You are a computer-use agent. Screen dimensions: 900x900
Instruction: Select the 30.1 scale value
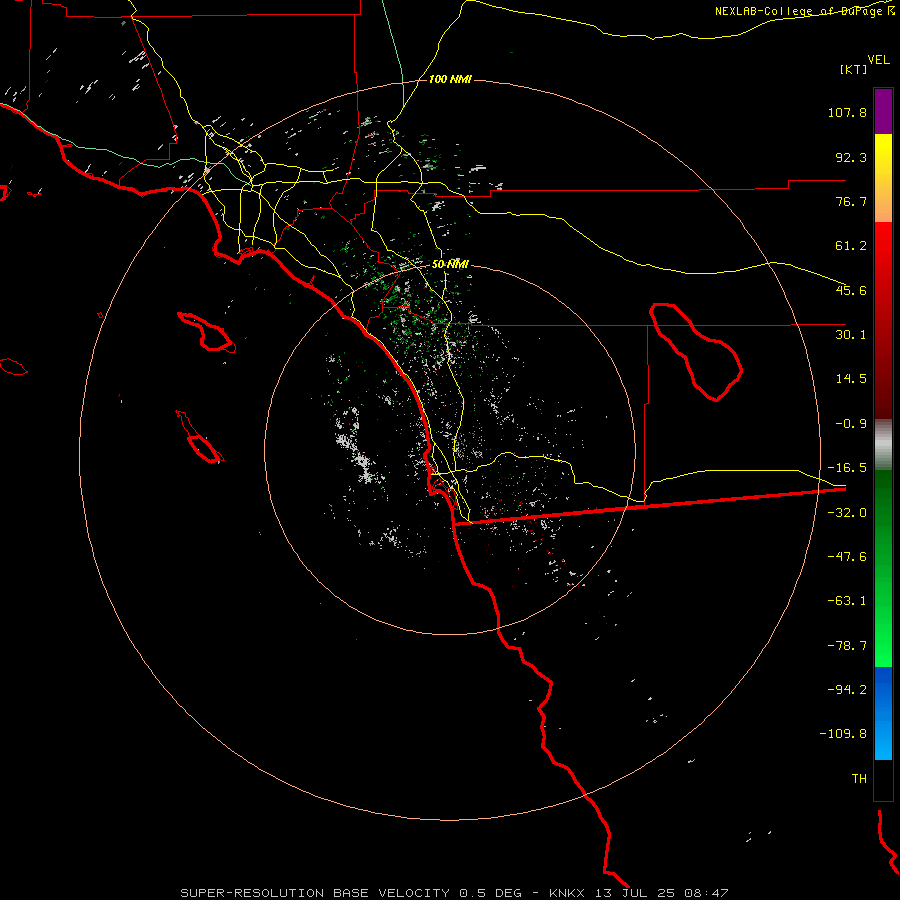coord(851,335)
